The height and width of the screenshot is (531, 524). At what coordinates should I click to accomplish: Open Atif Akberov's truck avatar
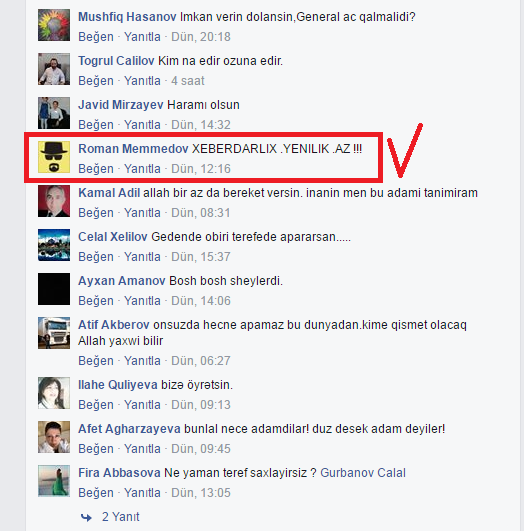(54, 333)
